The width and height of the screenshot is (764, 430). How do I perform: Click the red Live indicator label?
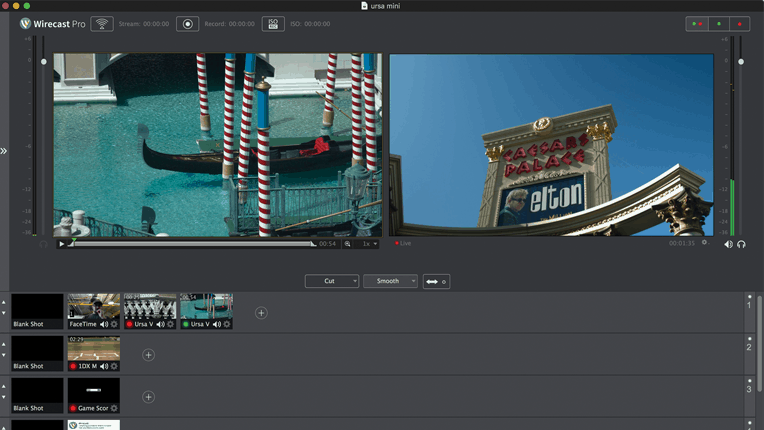(x=403, y=243)
